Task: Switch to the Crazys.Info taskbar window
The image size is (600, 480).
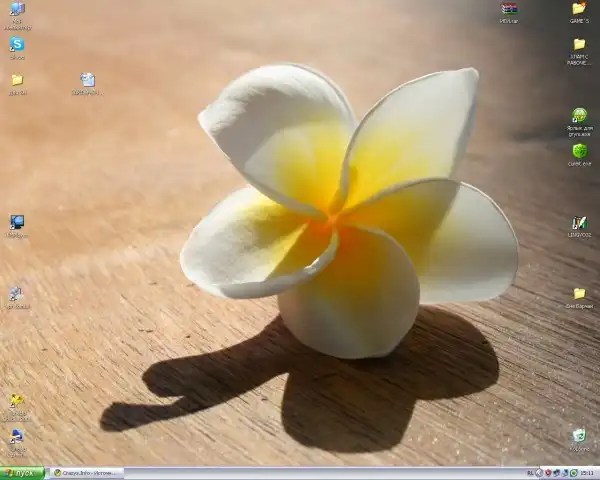Action: point(87,473)
